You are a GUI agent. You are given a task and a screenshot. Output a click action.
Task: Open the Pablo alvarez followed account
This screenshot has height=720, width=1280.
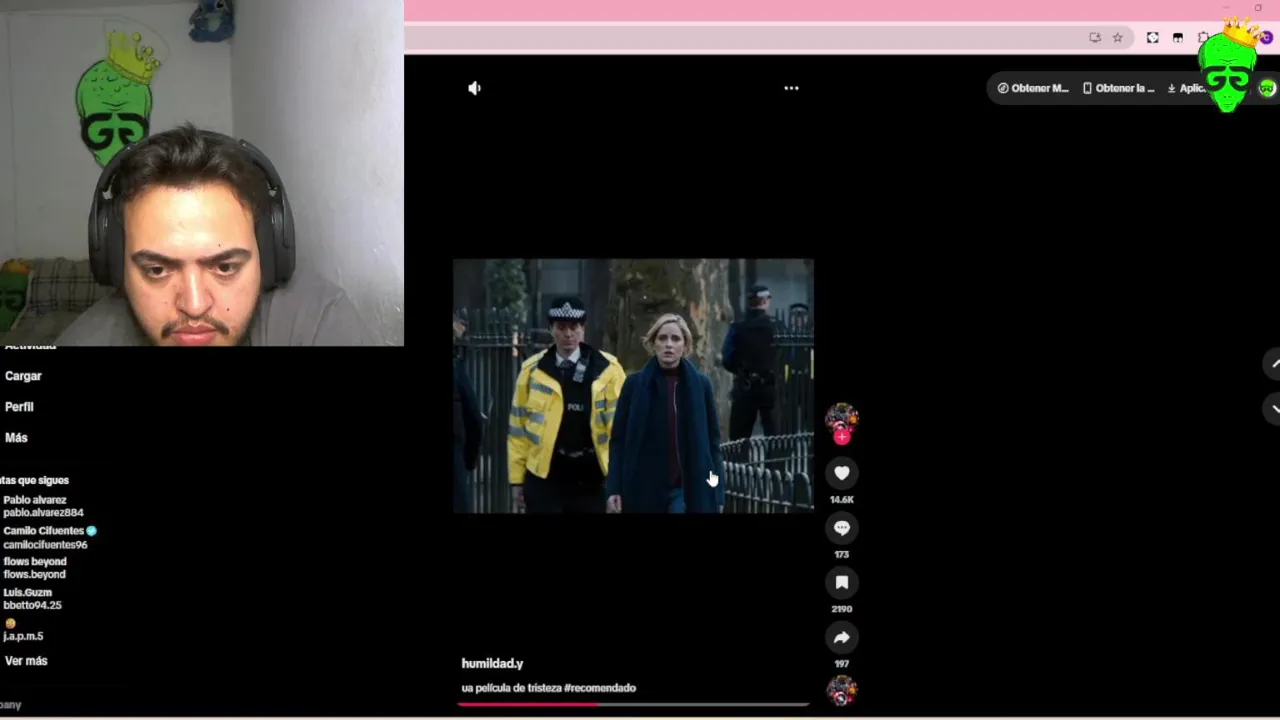pos(43,506)
